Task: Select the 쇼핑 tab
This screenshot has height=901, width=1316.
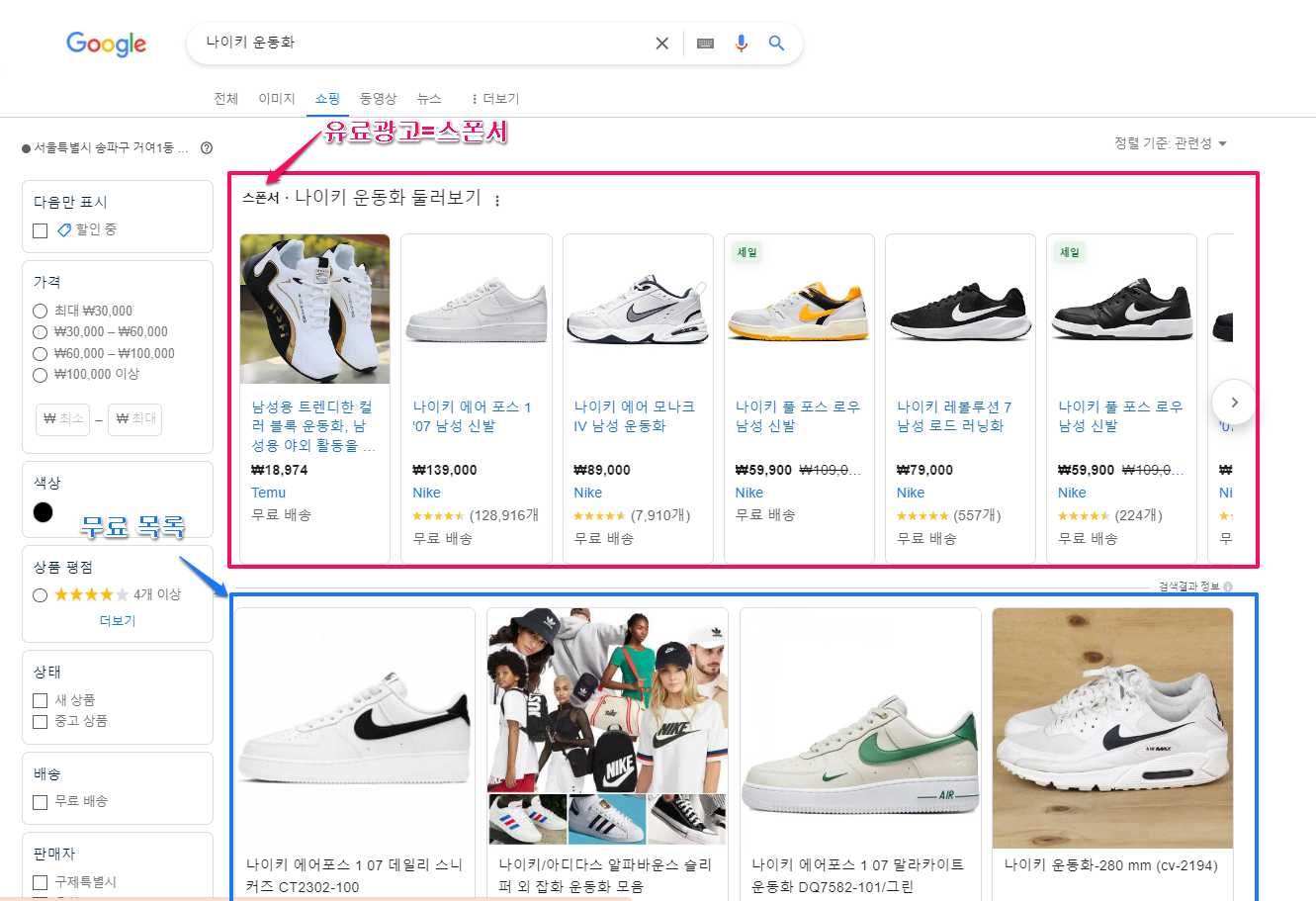Action: [327, 99]
